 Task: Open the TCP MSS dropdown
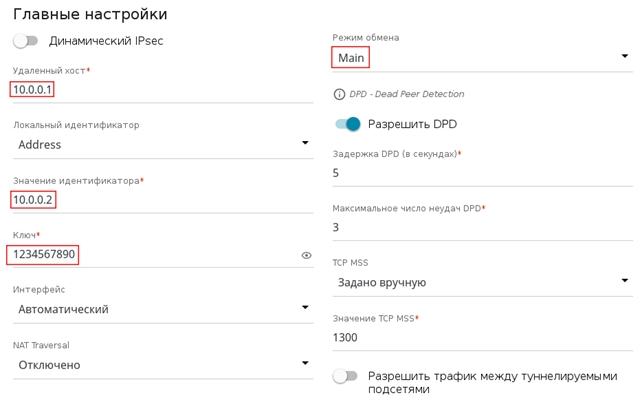tap(480, 282)
